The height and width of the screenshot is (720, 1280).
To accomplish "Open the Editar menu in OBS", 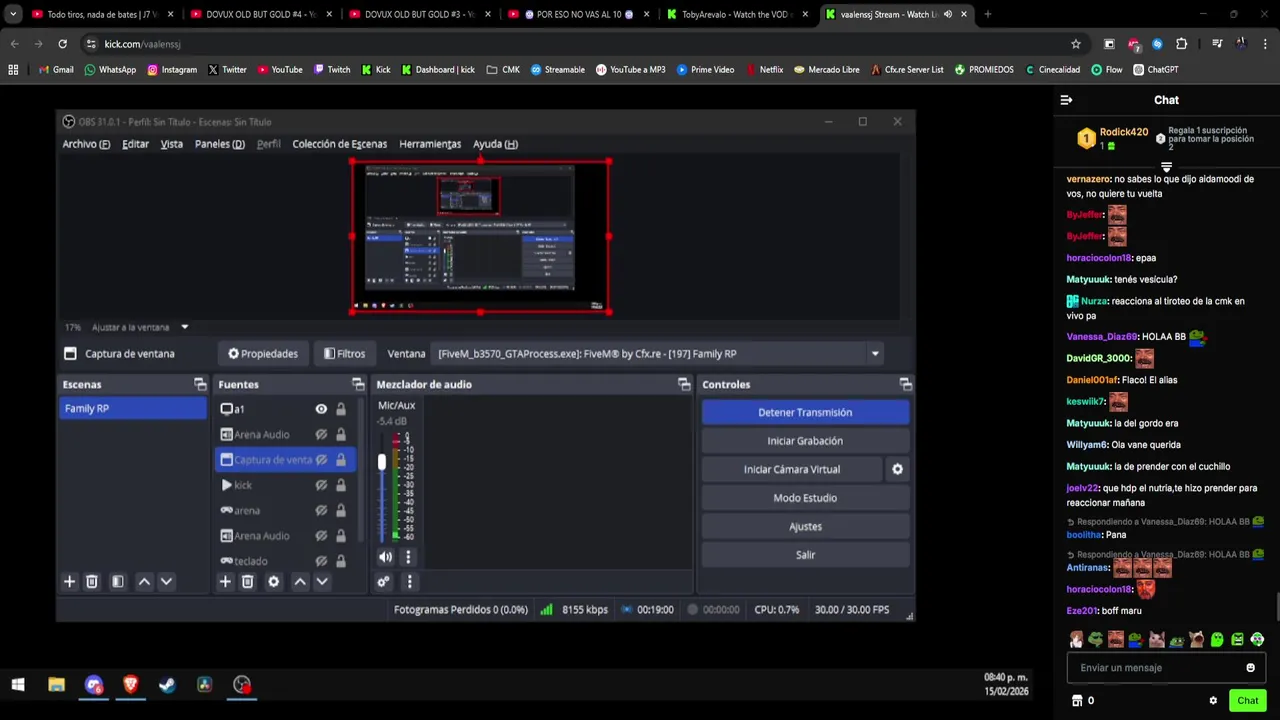I will tap(135, 144).
